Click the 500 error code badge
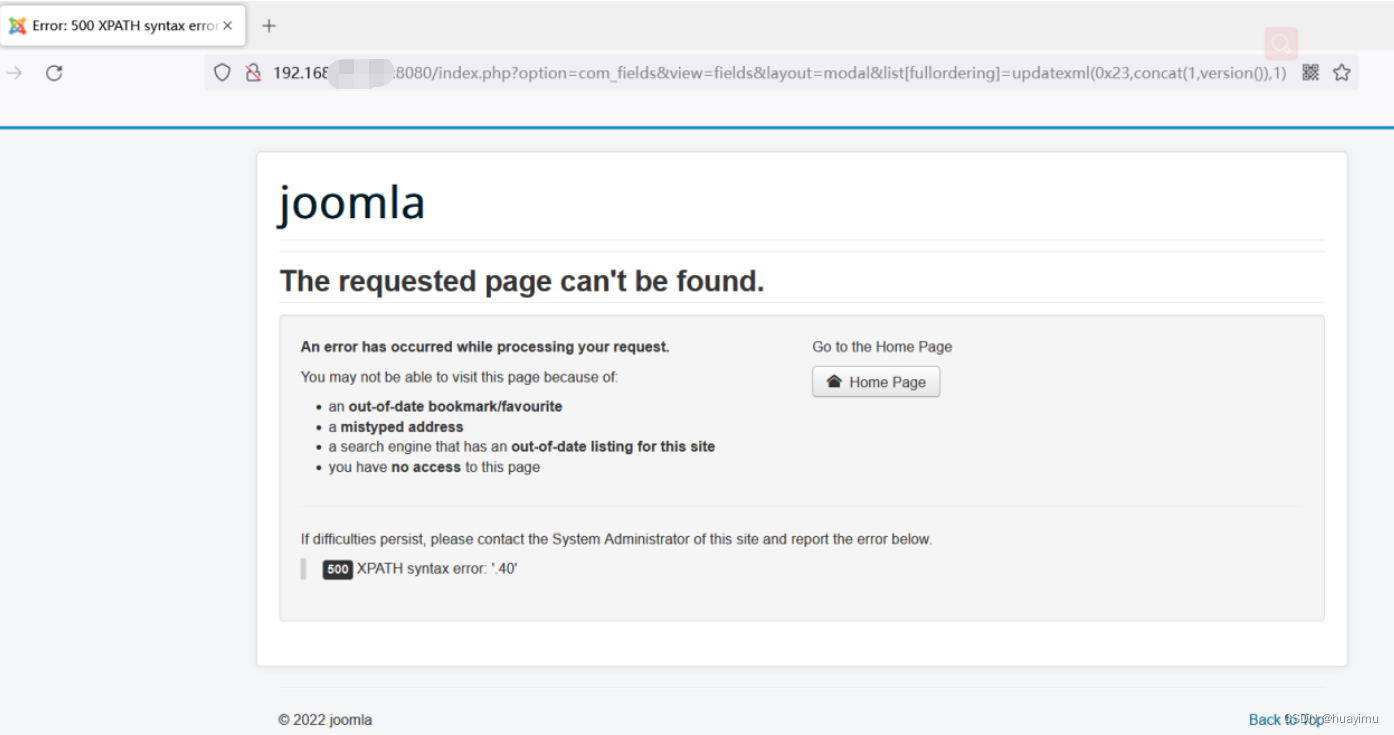The image size is (1394, 735). (x=337, y=569)
